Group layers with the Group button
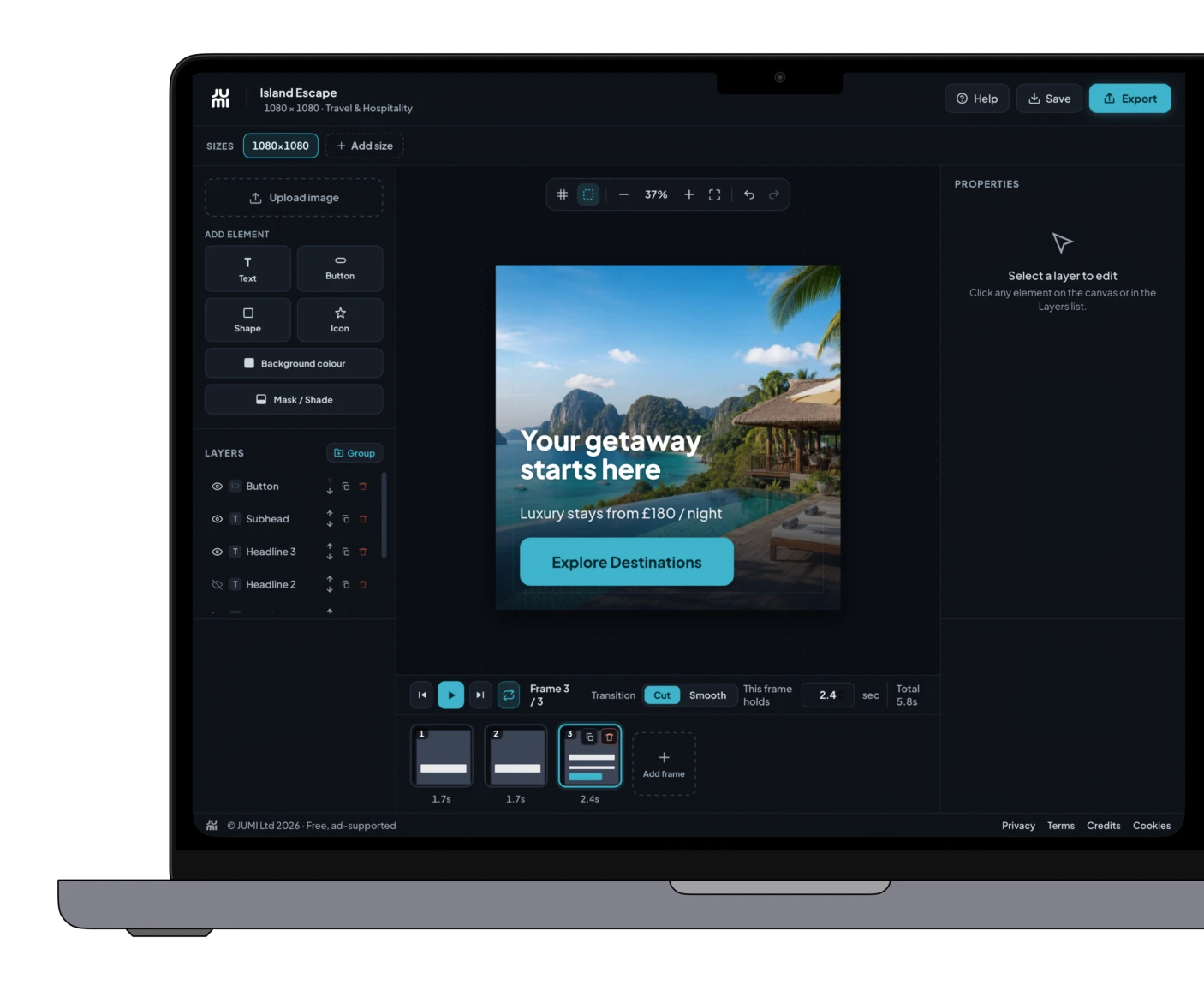1204x991 pixels. (355, 453)
